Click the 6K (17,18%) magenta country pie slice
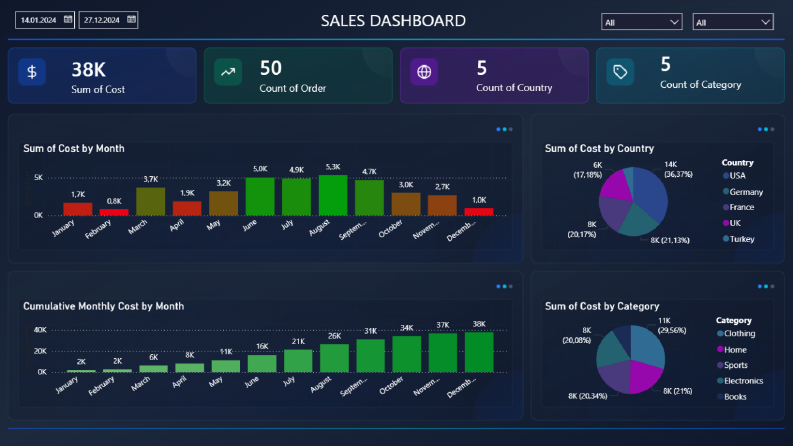793x446 pixels. 617,186
